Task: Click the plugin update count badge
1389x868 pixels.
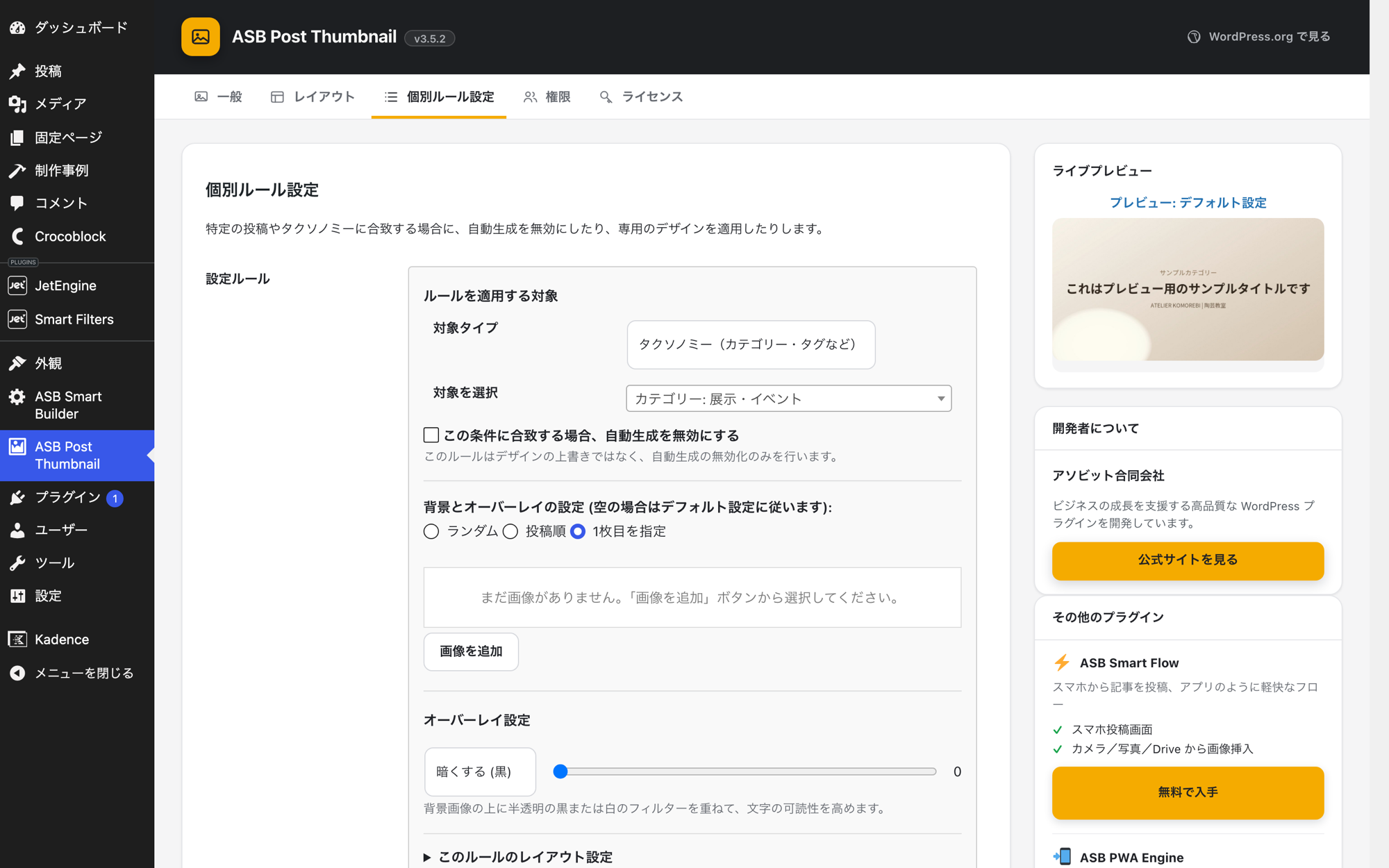Action: coord(115,498)
